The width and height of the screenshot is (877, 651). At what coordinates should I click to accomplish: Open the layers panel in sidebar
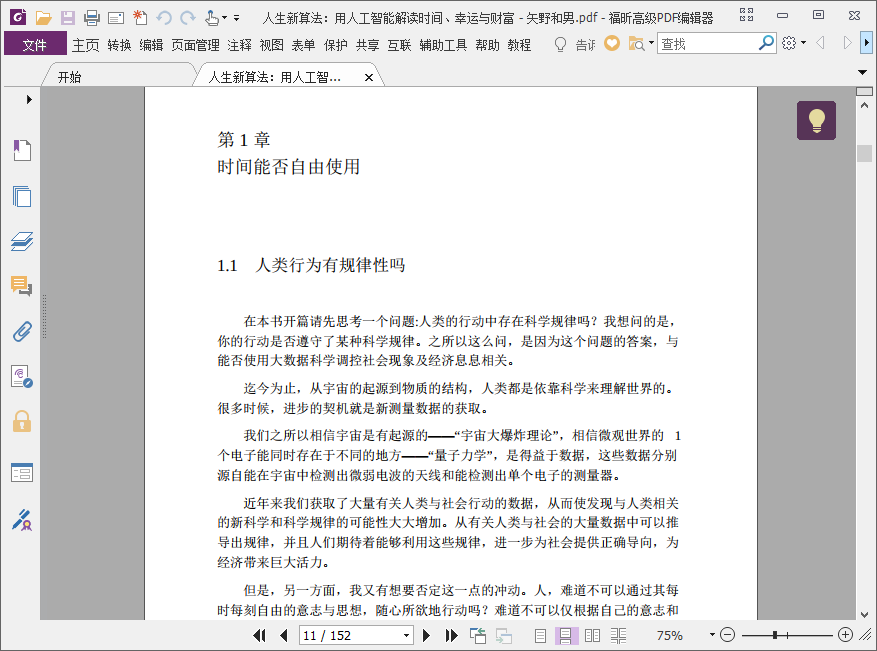click(22, 241)
